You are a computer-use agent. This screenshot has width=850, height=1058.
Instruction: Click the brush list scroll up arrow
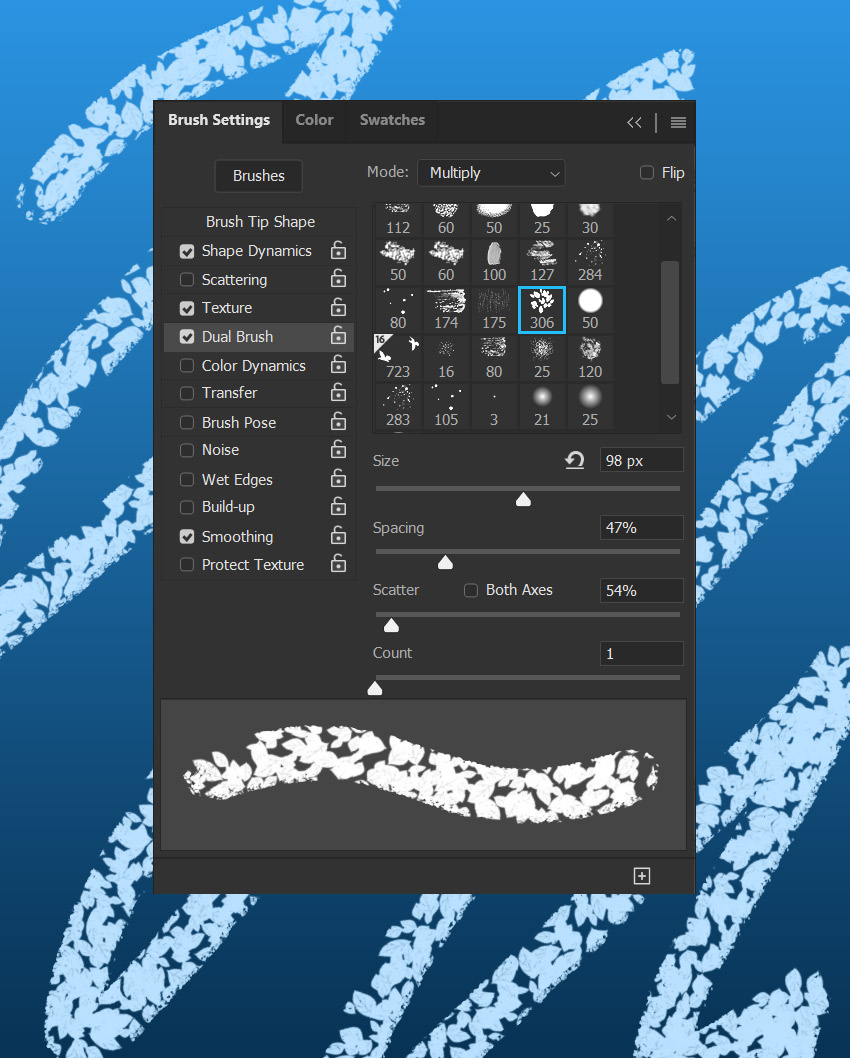671,219
